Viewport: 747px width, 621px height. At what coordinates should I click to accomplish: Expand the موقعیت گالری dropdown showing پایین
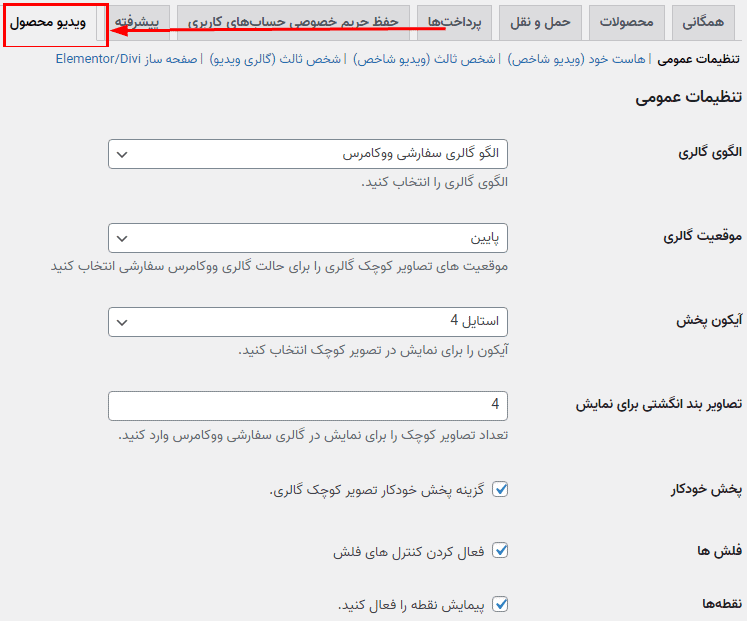click(x=308, y=238)
